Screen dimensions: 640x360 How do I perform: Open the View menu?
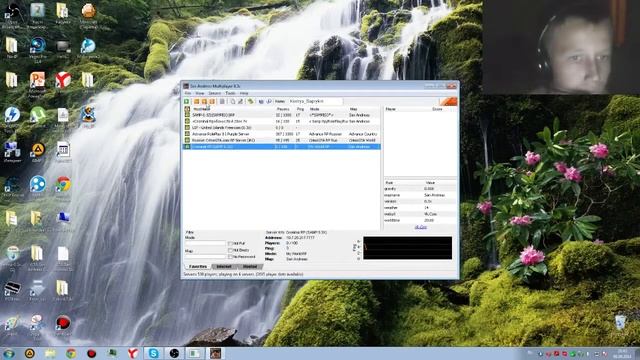(x=200, y=93)
